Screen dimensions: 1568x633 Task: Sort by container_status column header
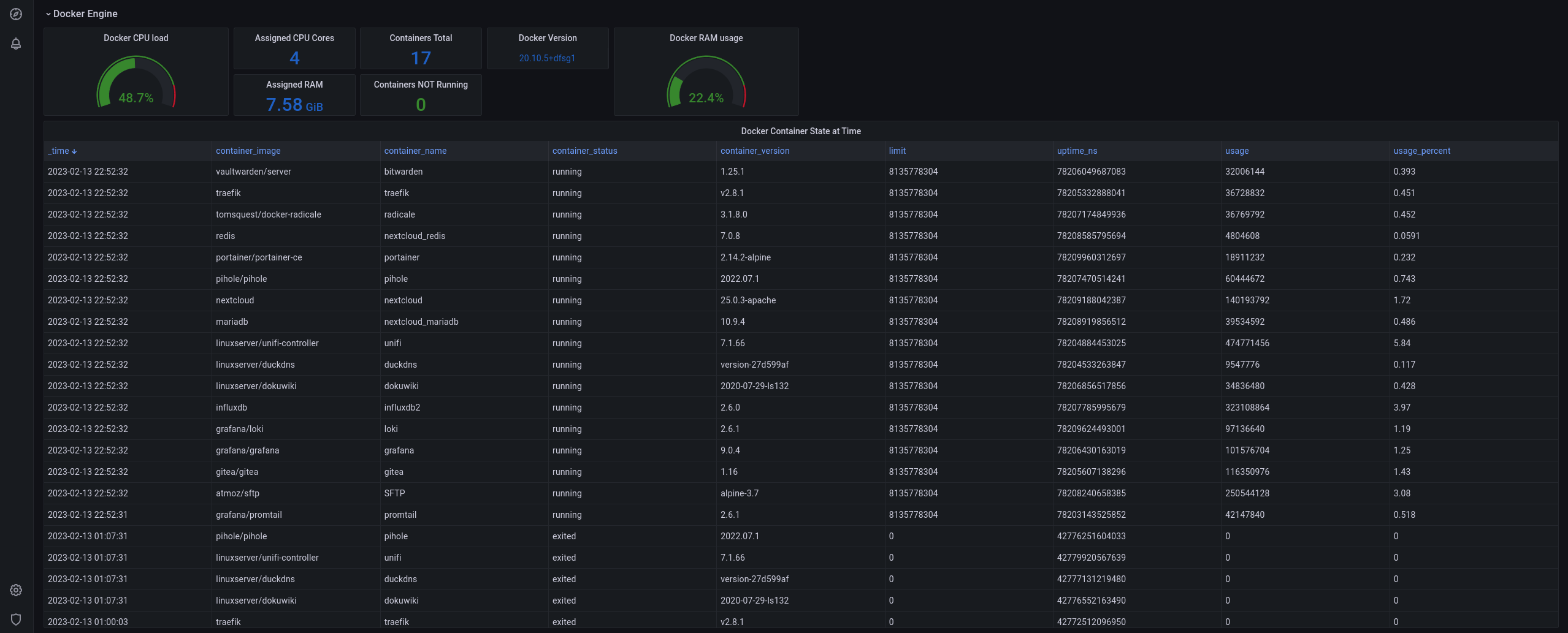584,151
